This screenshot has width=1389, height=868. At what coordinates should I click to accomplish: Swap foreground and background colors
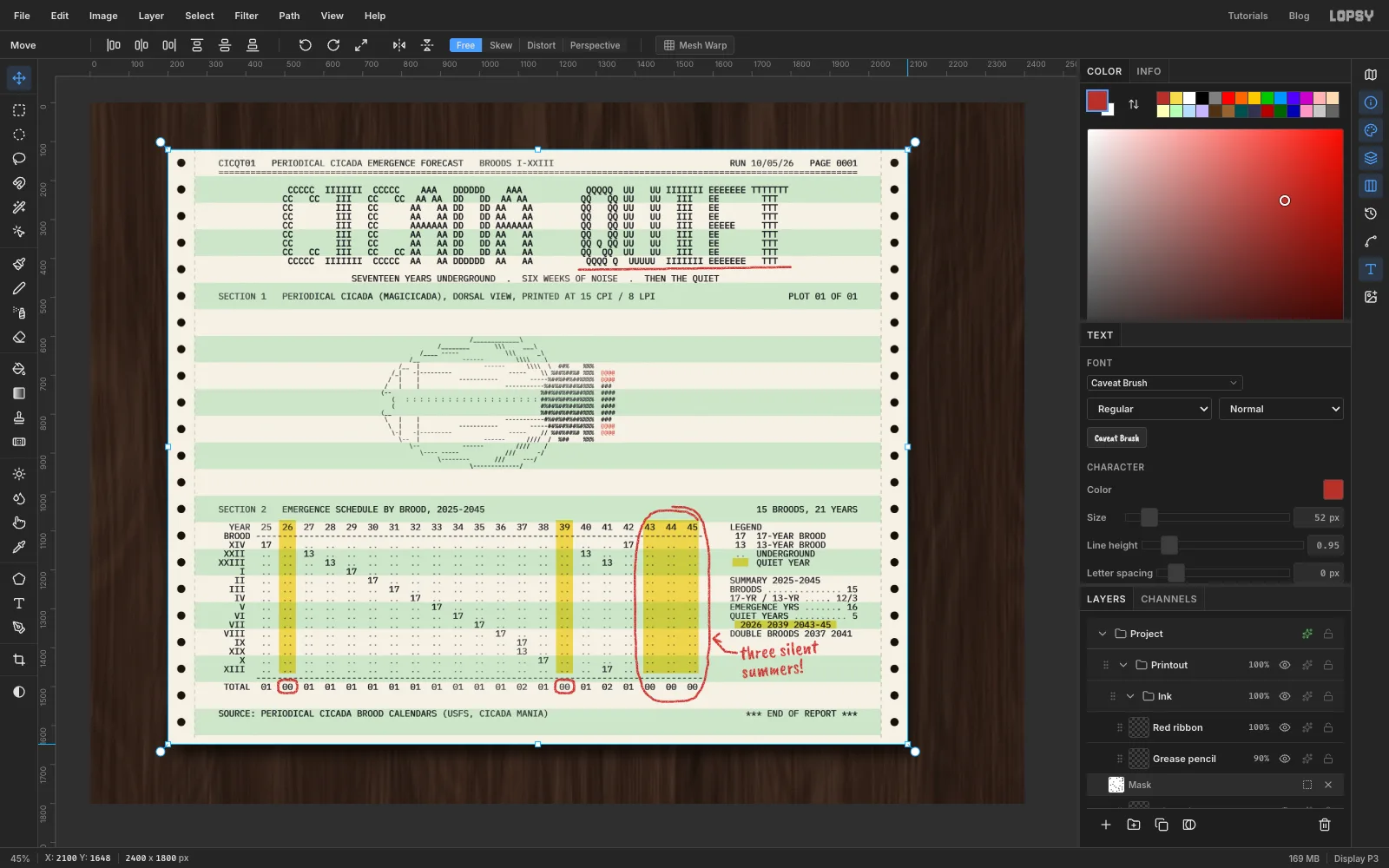tap(1134, 104)
